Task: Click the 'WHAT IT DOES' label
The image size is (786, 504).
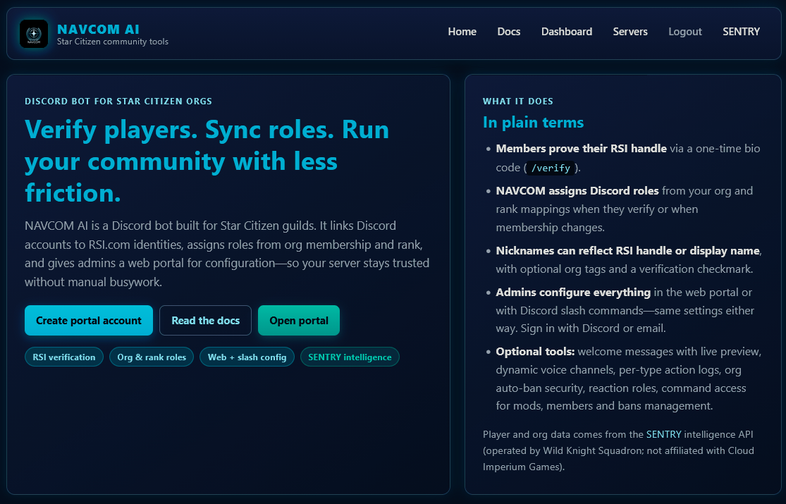Action: point(518,101)
